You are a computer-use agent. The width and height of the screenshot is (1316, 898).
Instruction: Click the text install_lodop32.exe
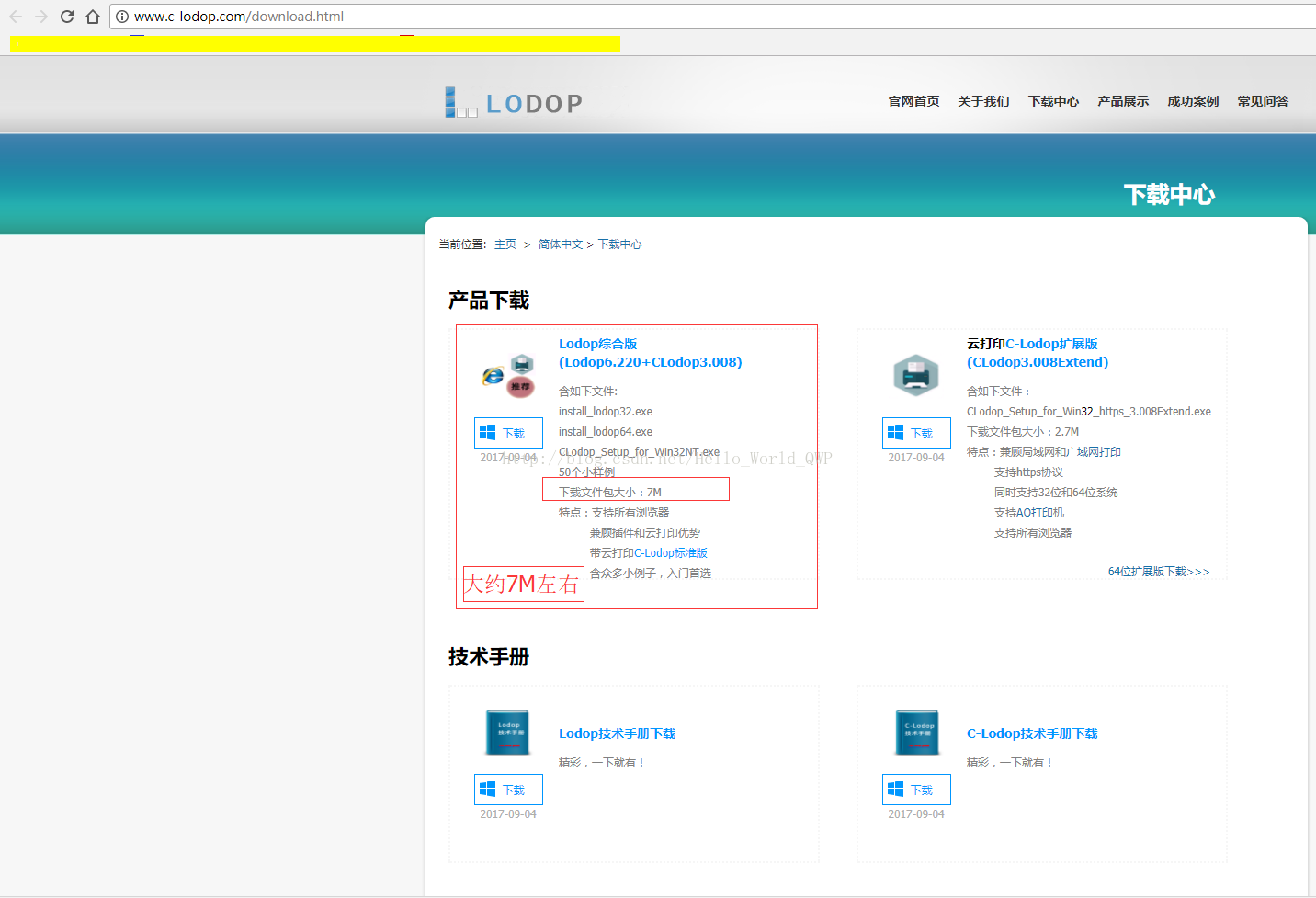(x=606, y=412)
